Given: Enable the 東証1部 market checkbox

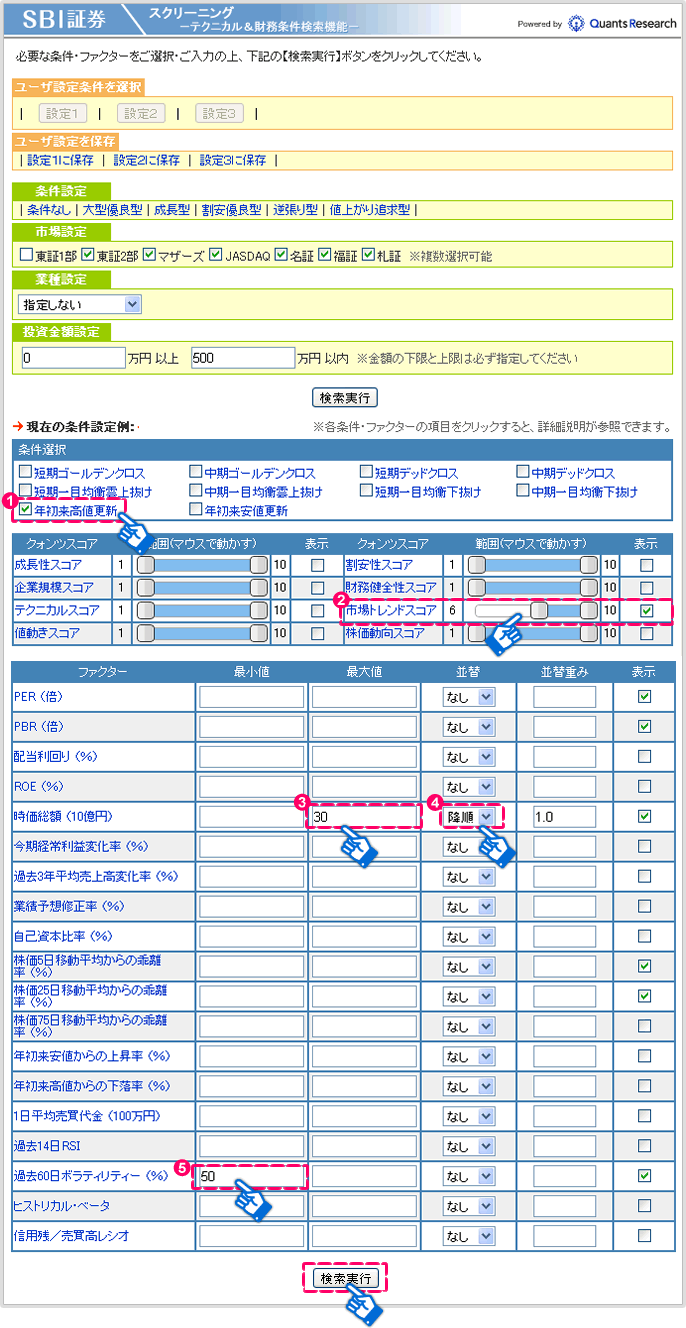Looking at the screenshot, I should pyautogui.click(x=26, y=255).
